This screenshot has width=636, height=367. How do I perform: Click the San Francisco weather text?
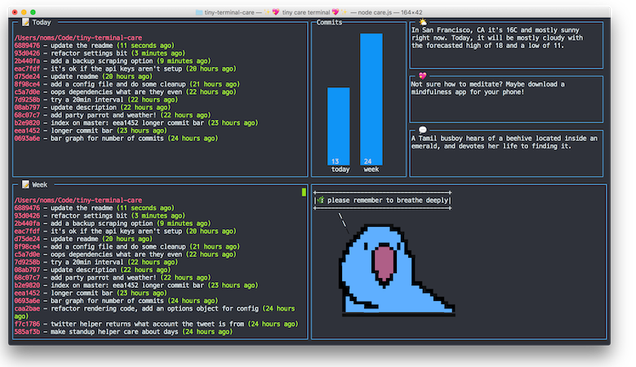point(497,38)
